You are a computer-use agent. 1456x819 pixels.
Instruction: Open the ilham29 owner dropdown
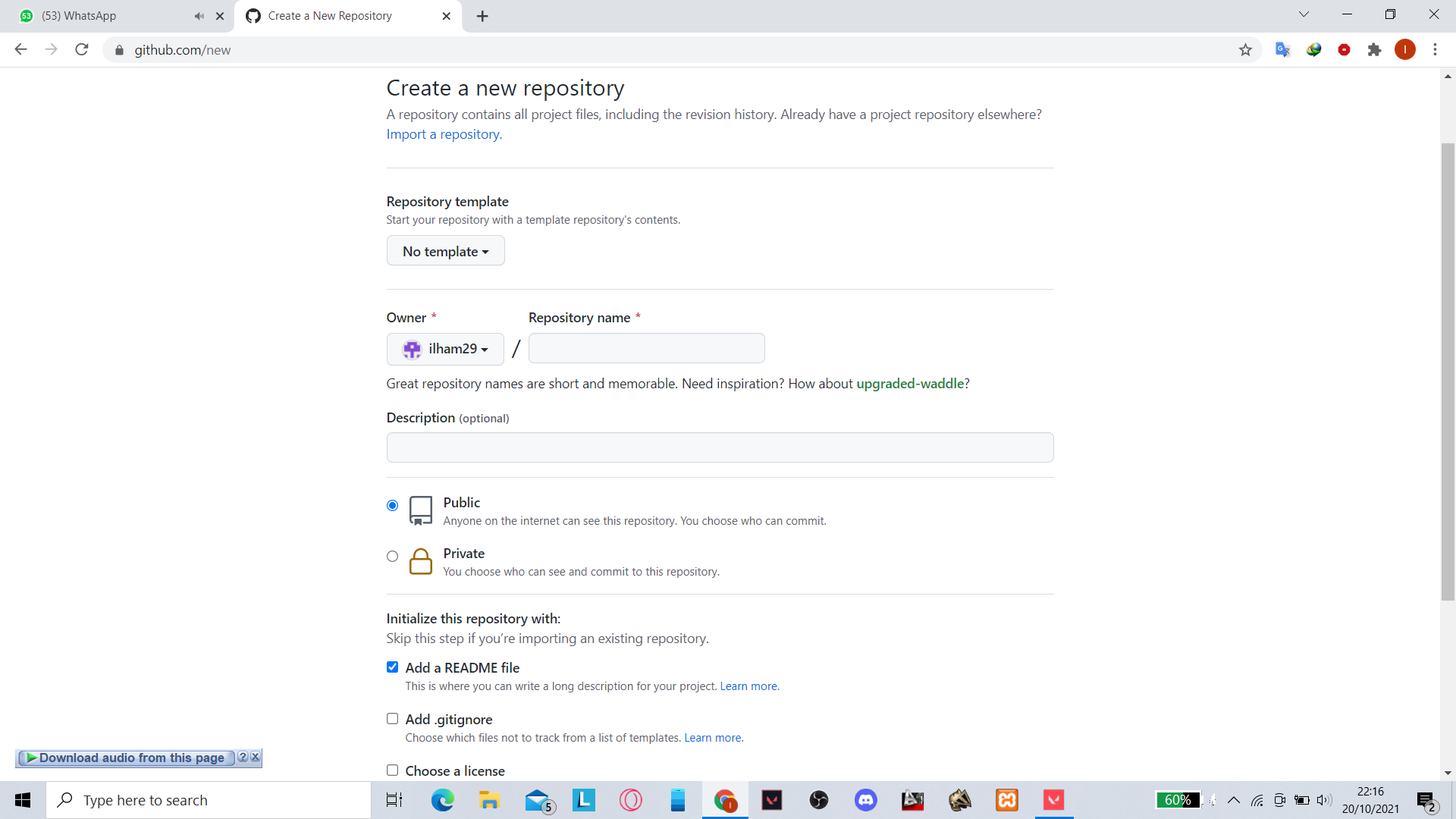(444, 349)
